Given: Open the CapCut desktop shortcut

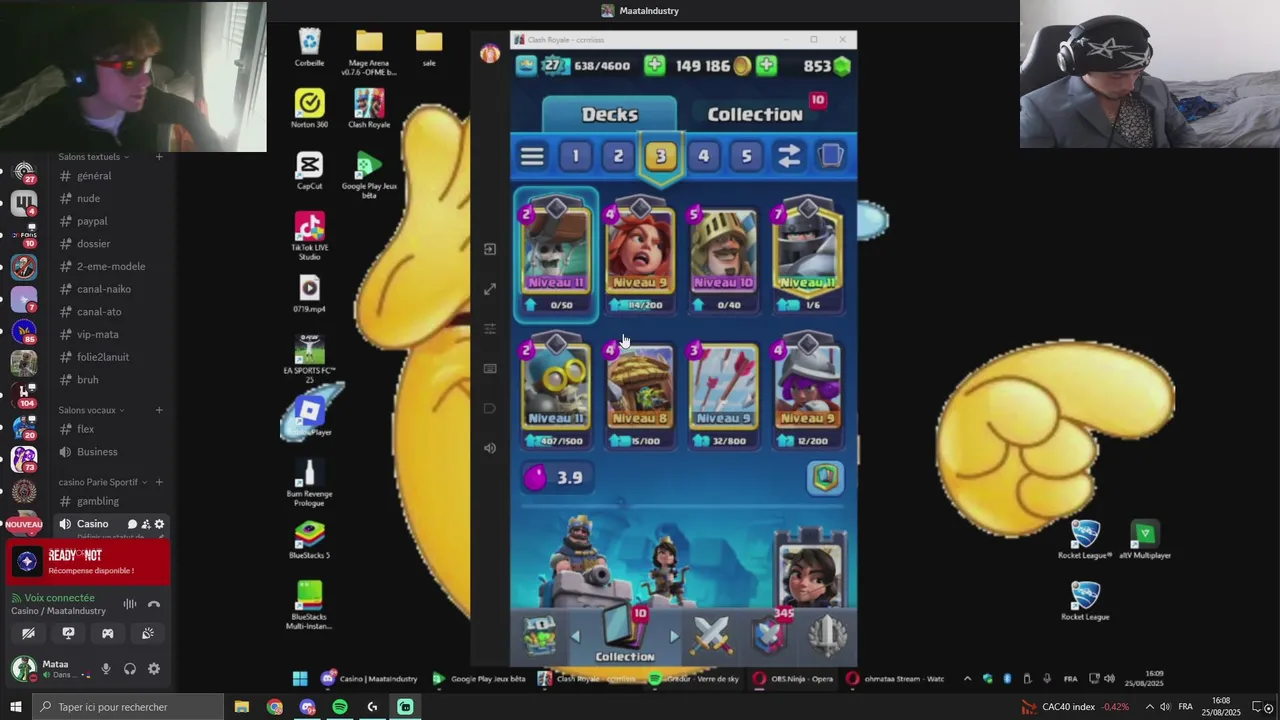Looking at the screenshot, I should pos(309,171).
